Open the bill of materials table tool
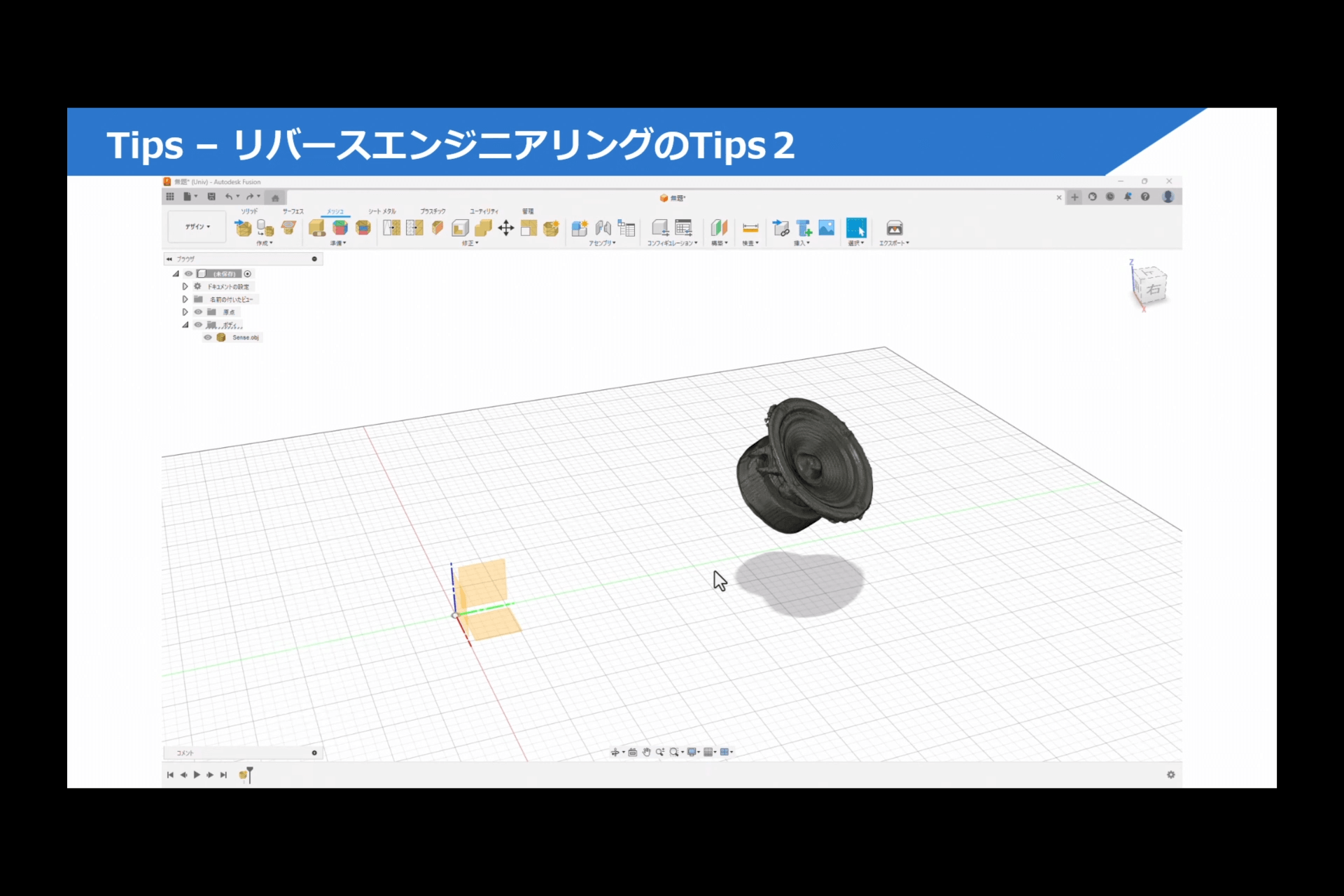This screenshot has height=896, width=1344. click(x=626, y=227)
